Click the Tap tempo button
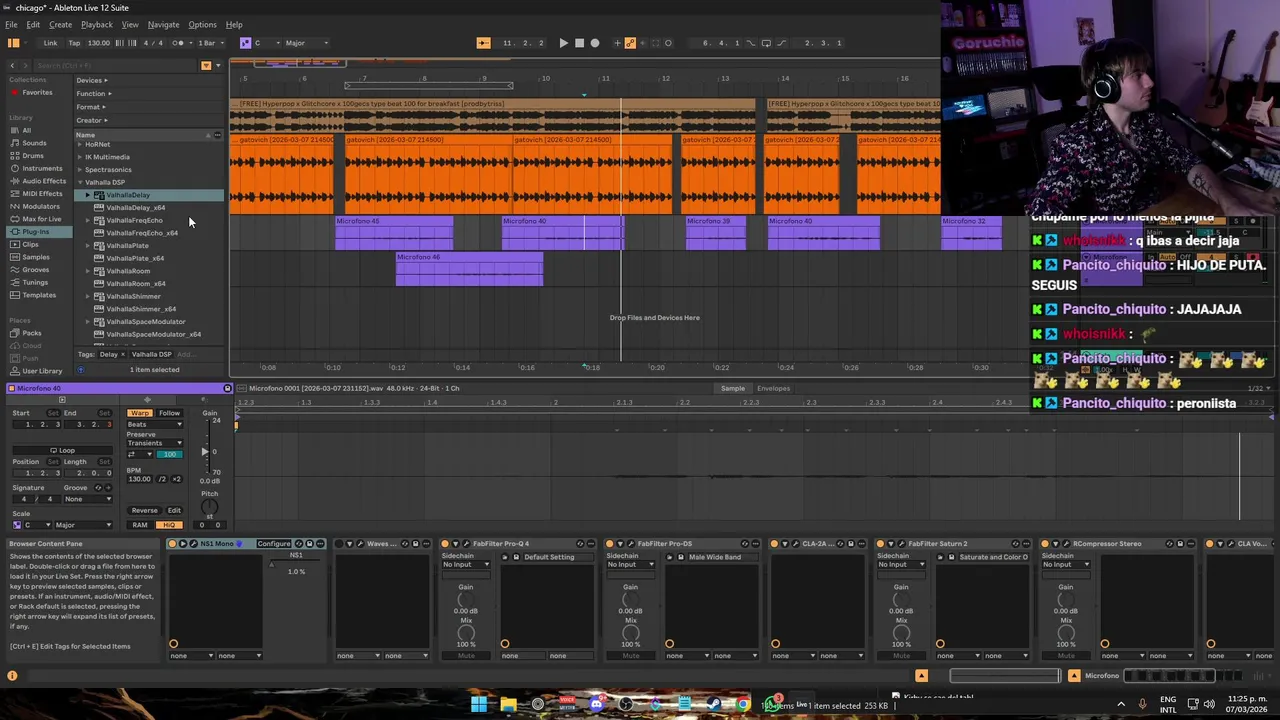 coord(74,43)
